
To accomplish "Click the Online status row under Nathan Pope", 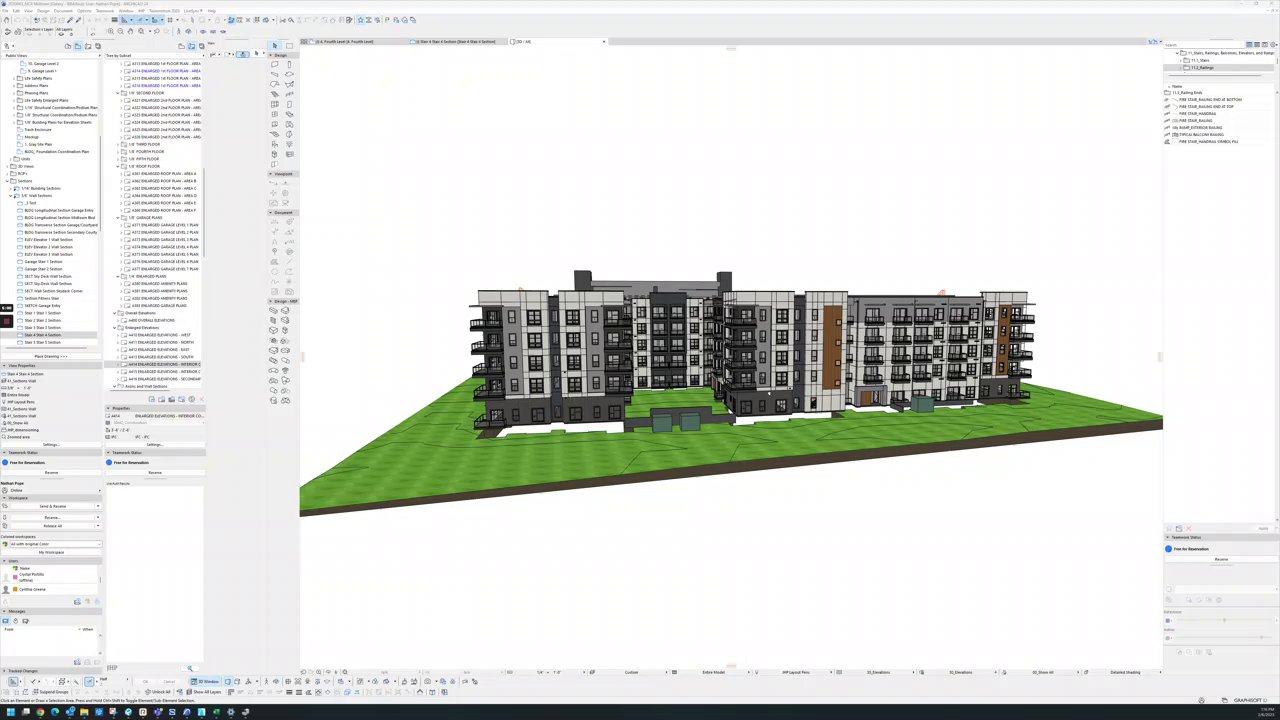I will (51, 490).
